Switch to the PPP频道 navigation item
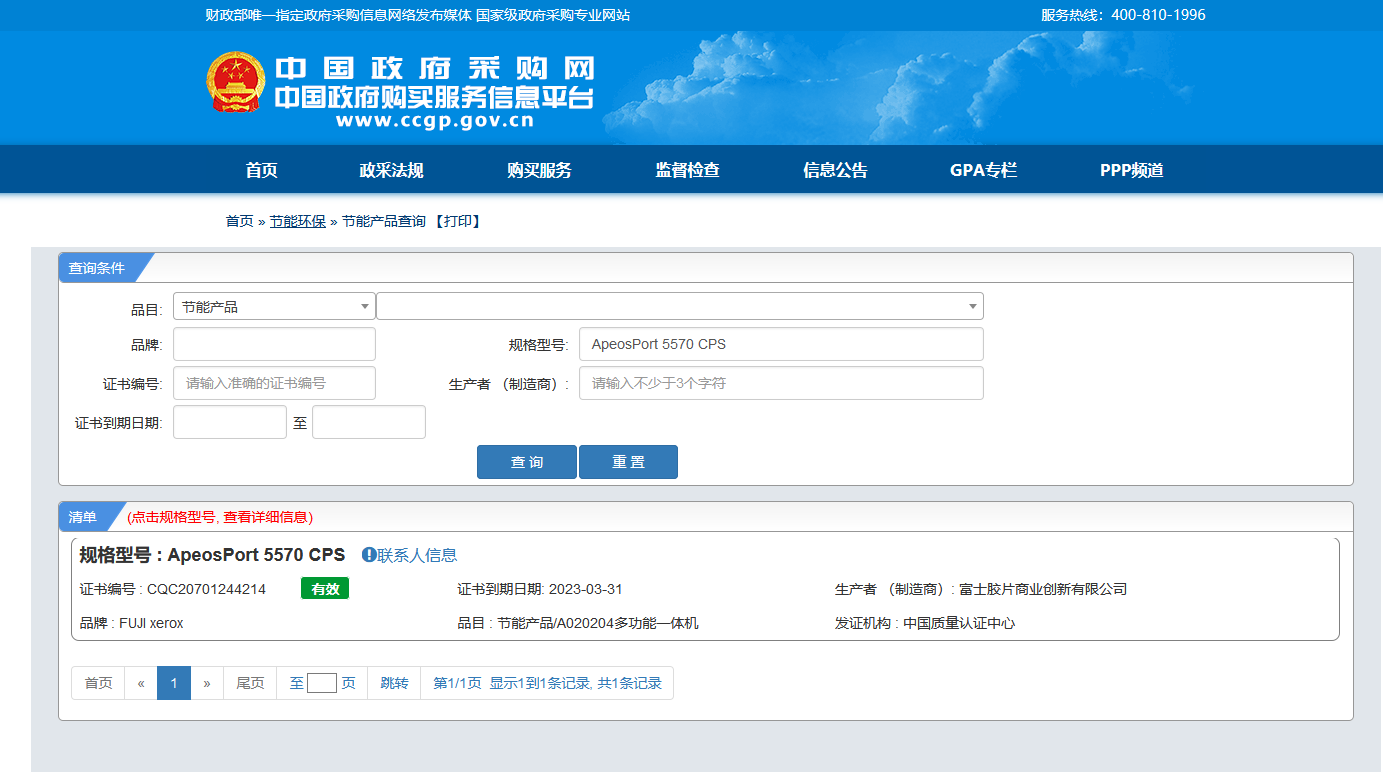This screenshot has height=772, width=1383. (1132, 170)
